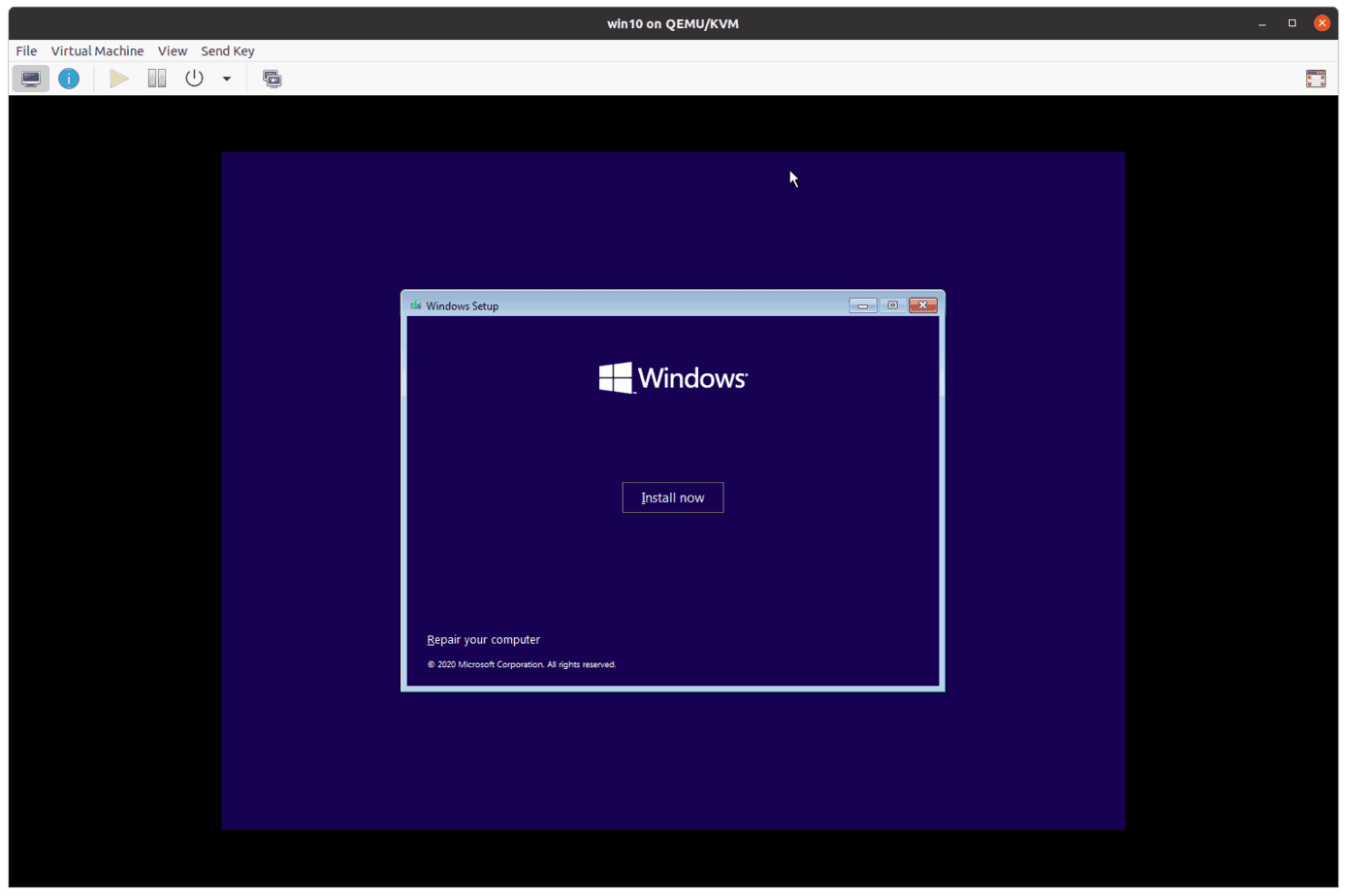1347x896 pixels.
Task: Close the Windows Setup dialog
Action: 923,305
